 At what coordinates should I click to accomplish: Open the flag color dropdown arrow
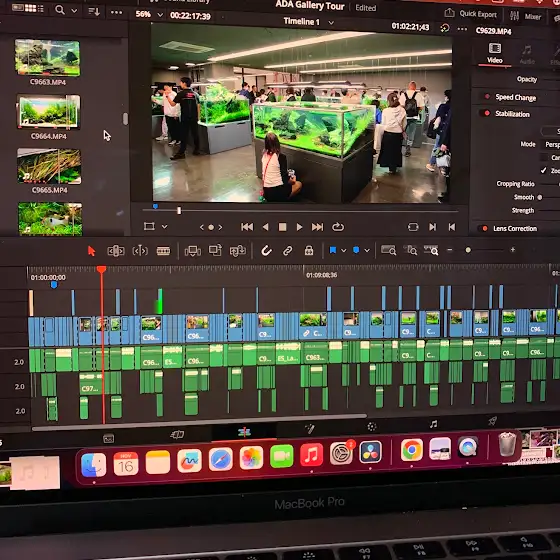pos(344,250)
